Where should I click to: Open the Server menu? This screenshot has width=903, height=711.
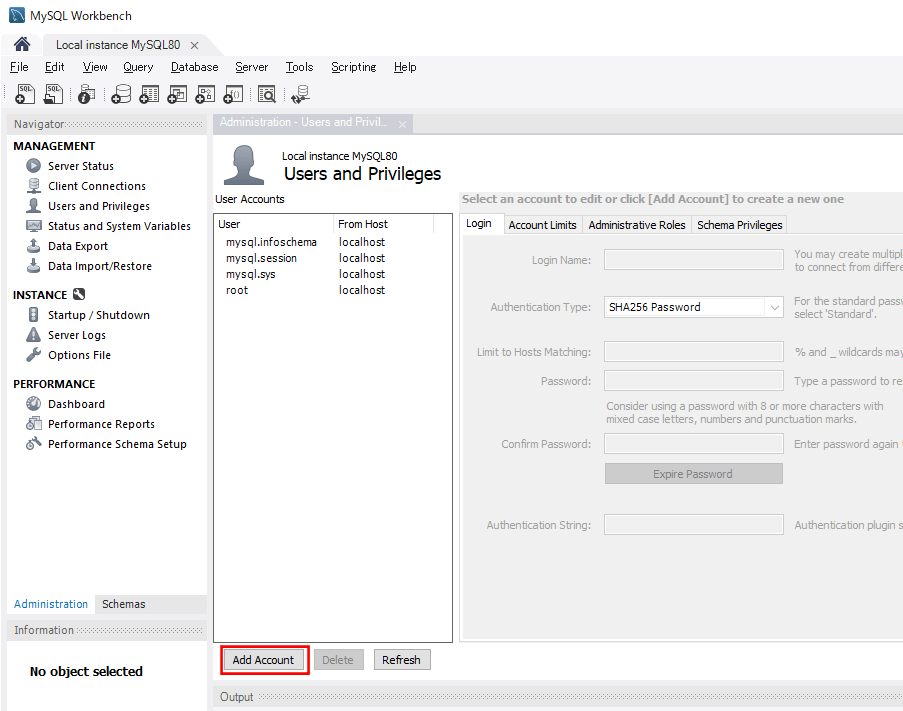pos(251,67)
